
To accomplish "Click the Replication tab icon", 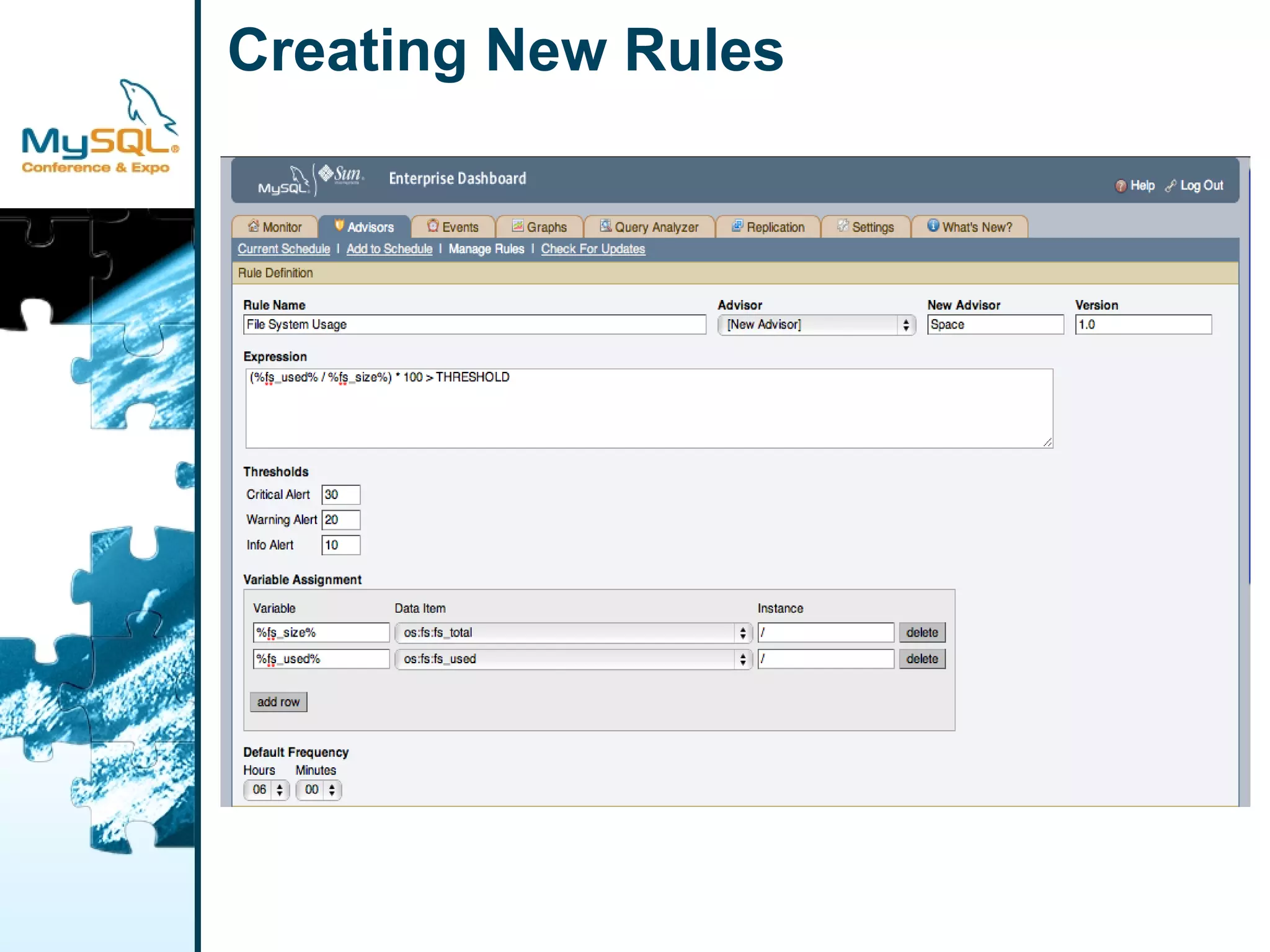I will coord(737,226).
